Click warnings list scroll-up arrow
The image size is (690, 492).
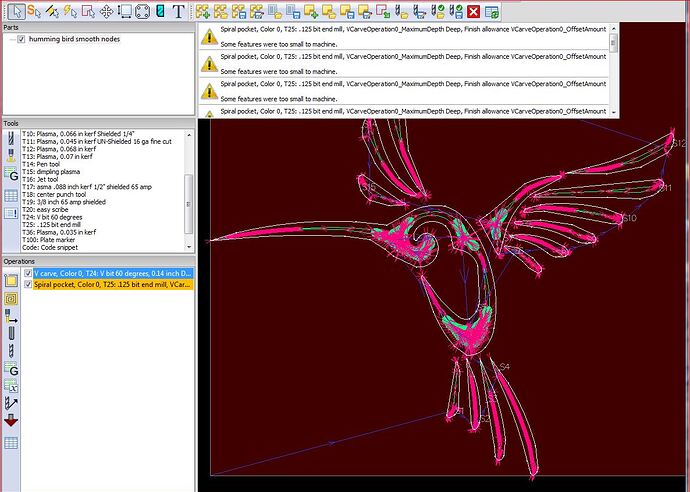(613, 29)
